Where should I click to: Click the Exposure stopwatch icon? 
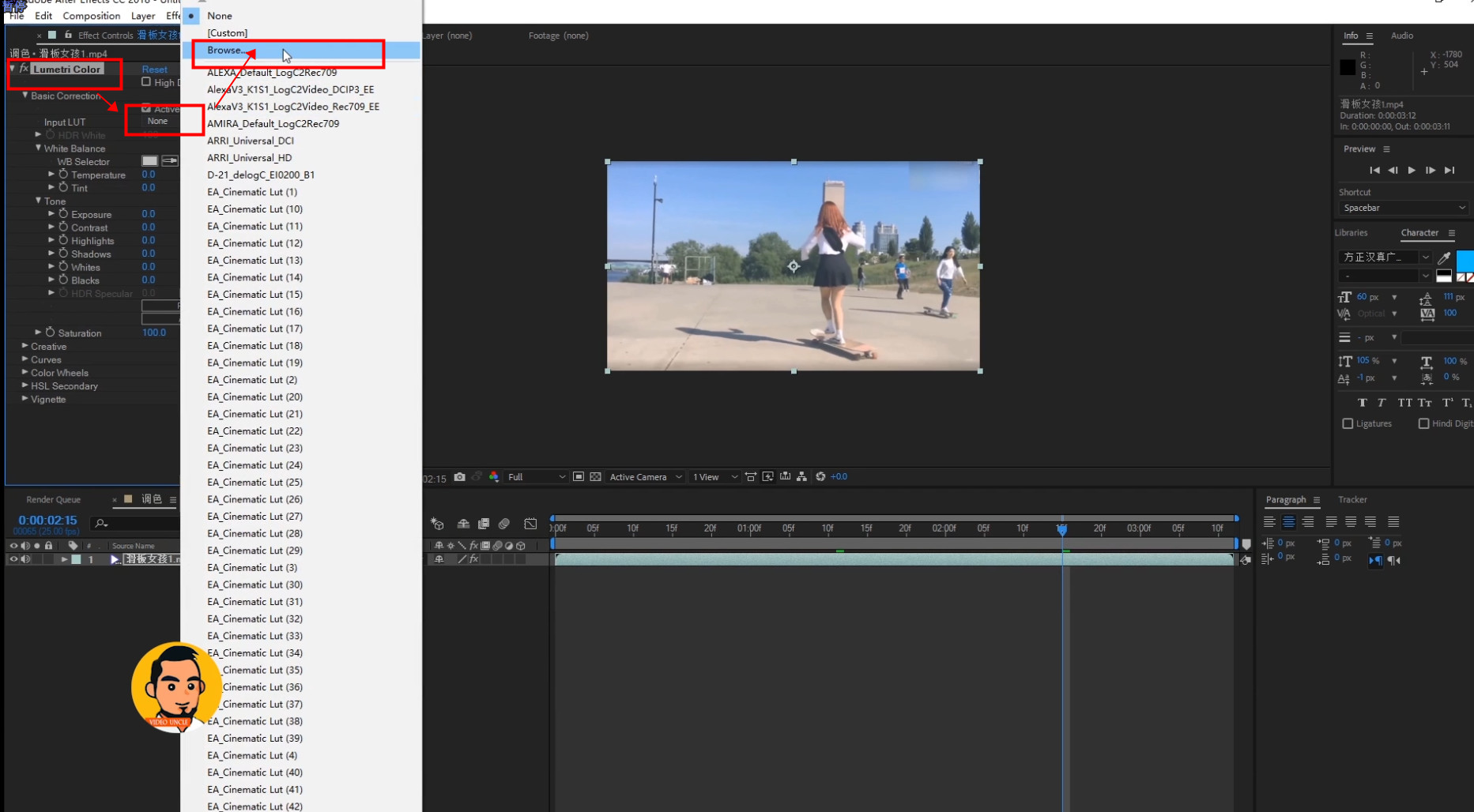pos(63,214)
